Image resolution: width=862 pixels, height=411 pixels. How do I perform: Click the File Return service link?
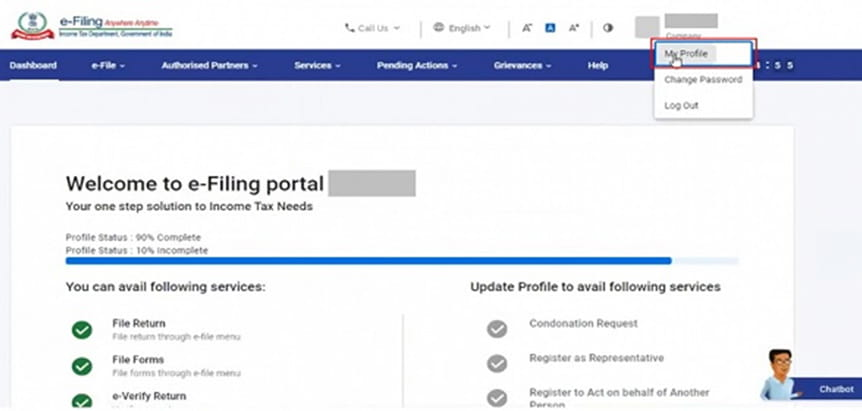[139, 324]
